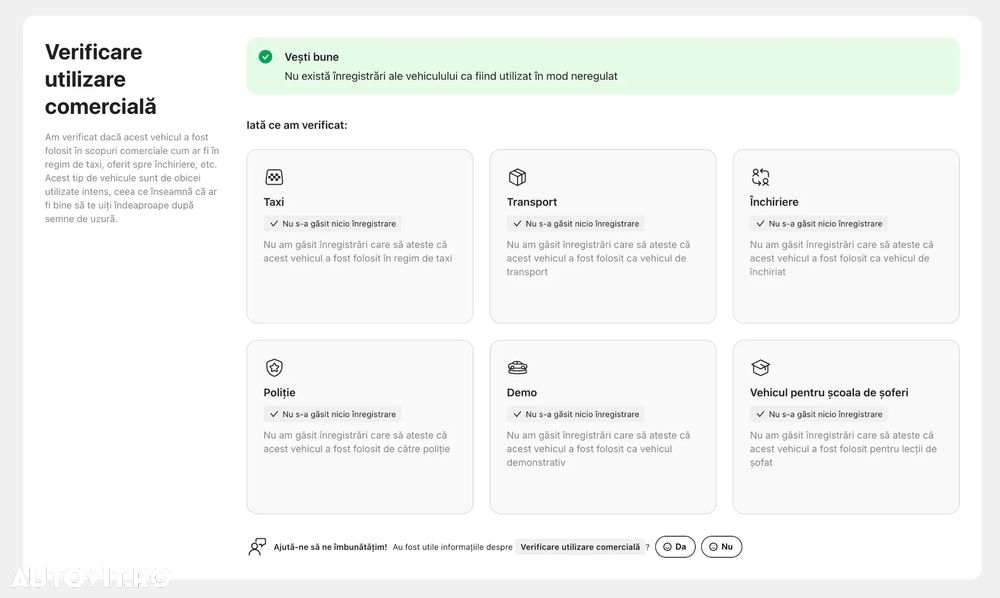Click the Poliție no-records status badge
This screenshot has height=598, width=1000.
point(332,414)
